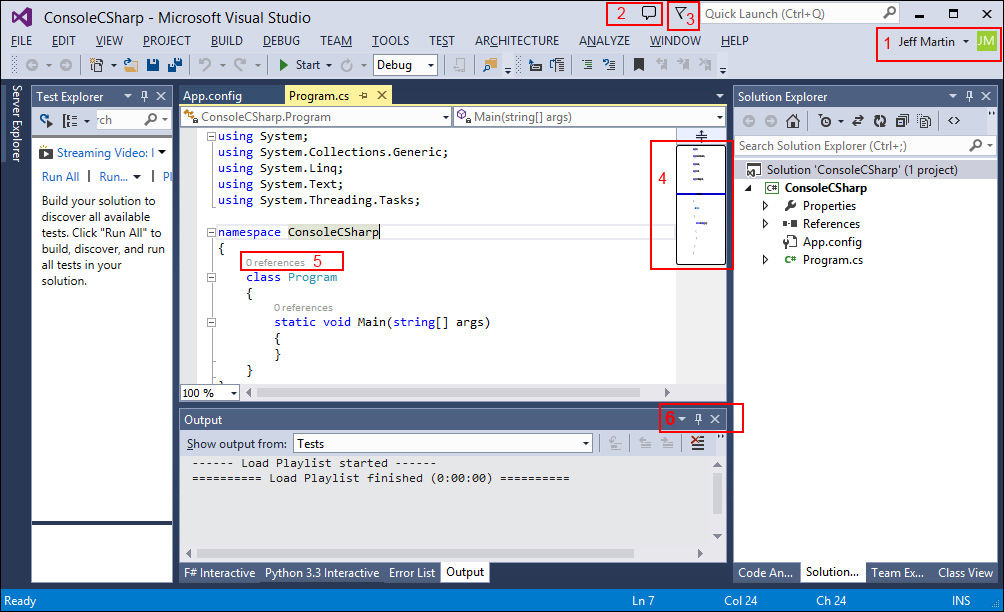Expand the Properties node in Solution Explorer
This screenshot has width=1004, height=612.
[765, 206]
